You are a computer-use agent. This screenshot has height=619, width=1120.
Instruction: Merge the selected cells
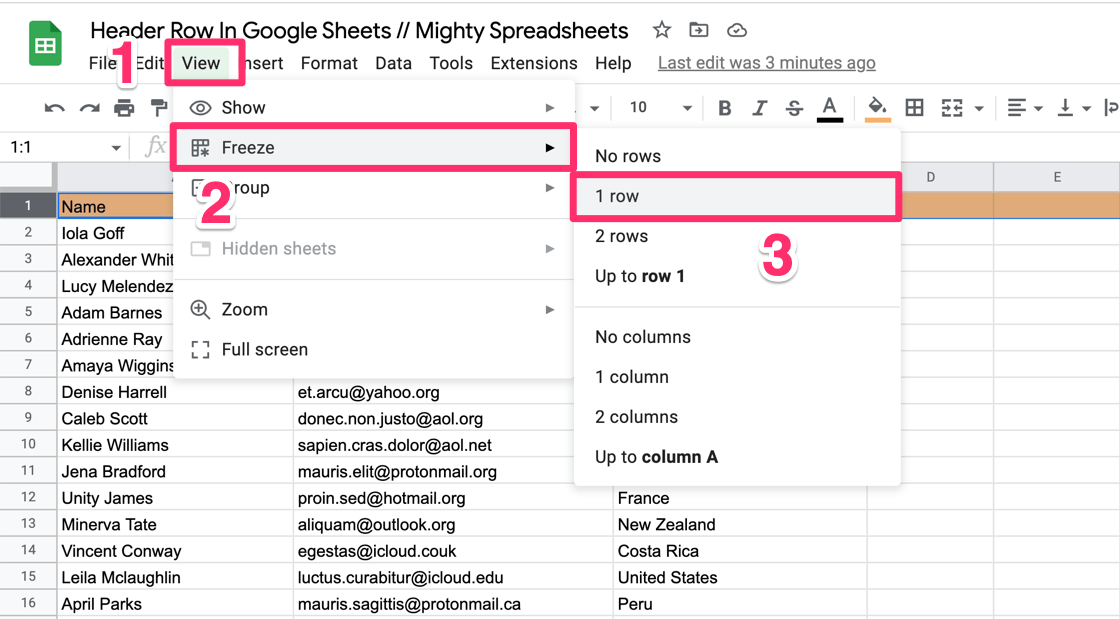click(x=949, y=107)
